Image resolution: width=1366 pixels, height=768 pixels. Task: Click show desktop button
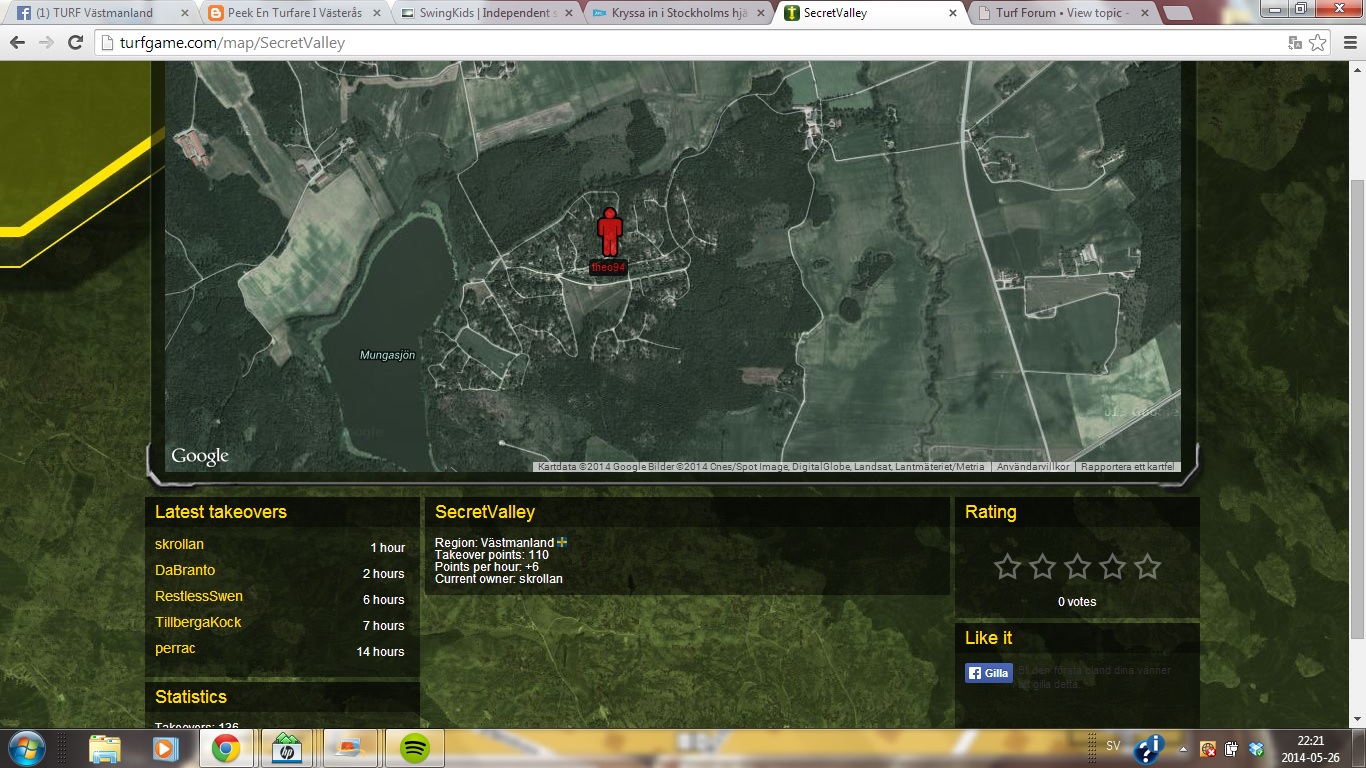pyautogui.click(x=1360, y=748)
